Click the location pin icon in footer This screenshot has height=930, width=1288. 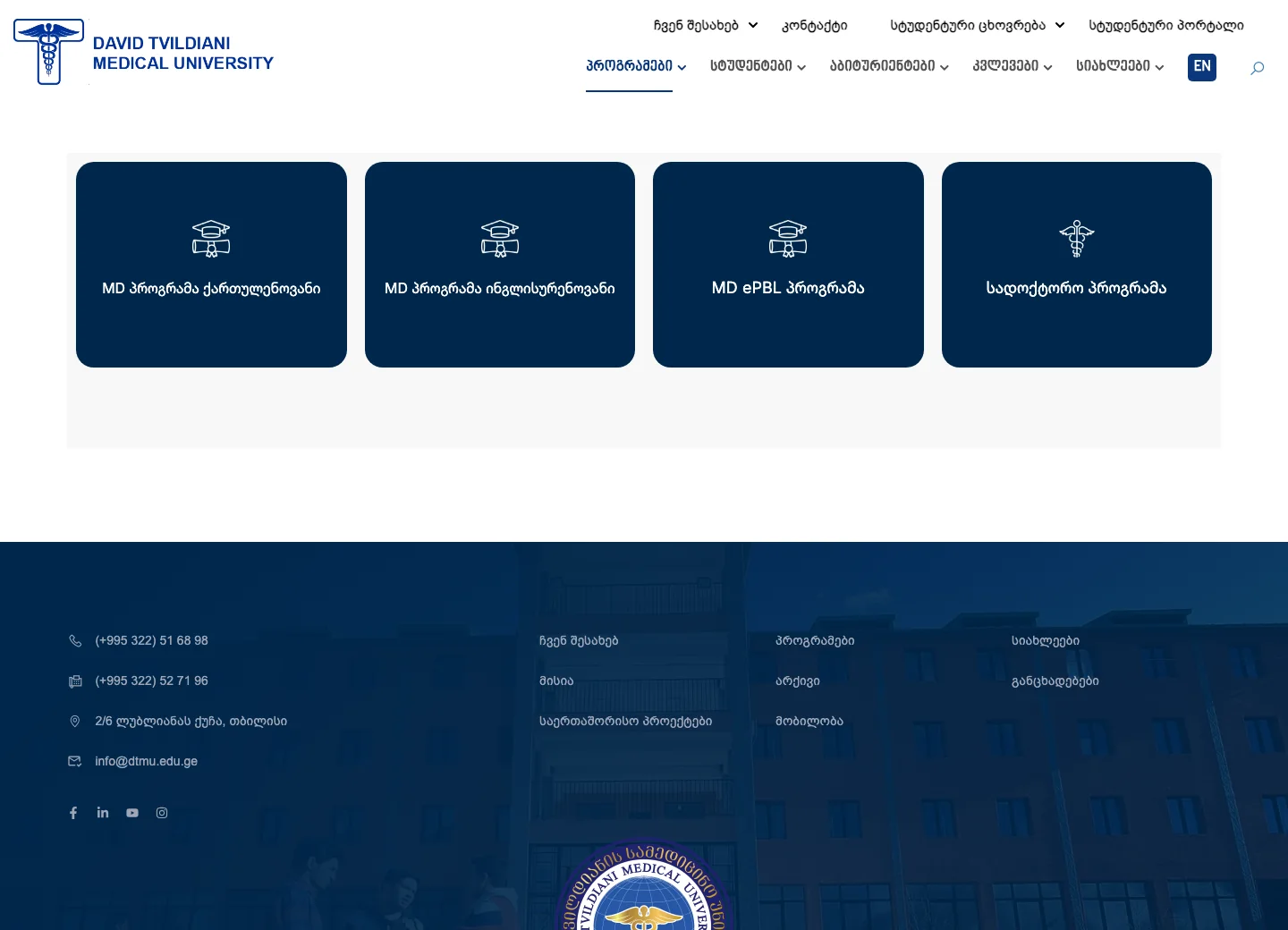pos(75,722)
